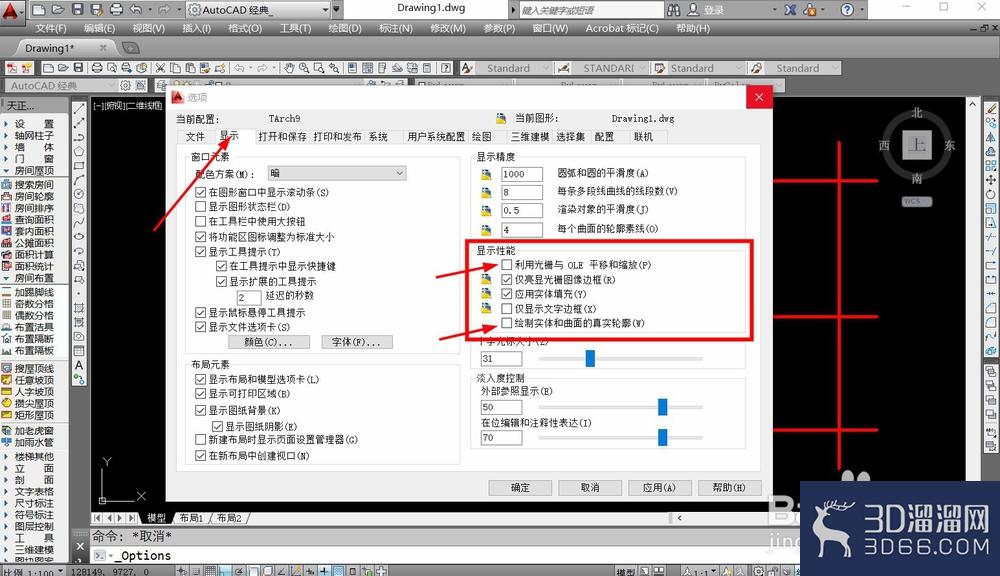Click the 应用(A) button
This screenshot has width=1000, height=576.
(659, 487)
